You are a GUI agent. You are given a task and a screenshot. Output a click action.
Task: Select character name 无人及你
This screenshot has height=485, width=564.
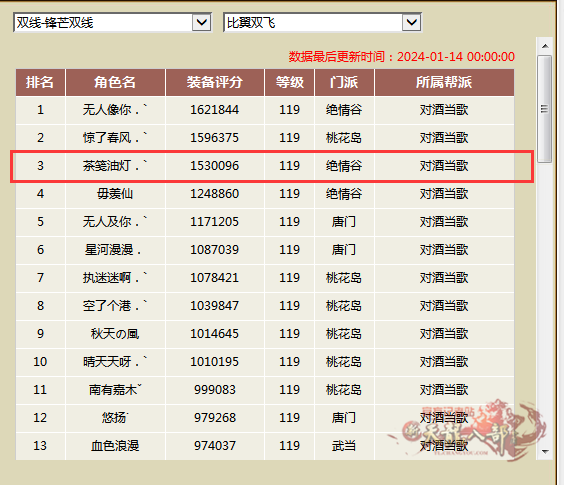pyautogui.click(x=115, y=222)
